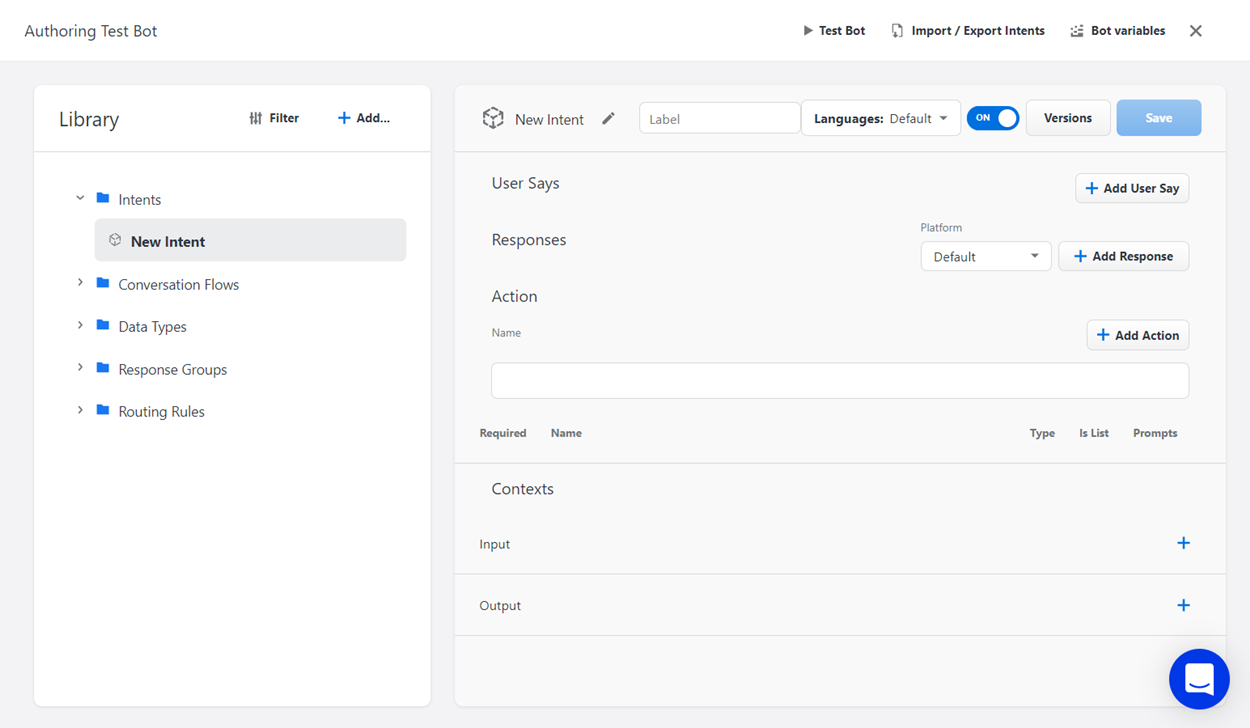
Task: Click the pencil icon to rename intent
Action: (608, 119)
